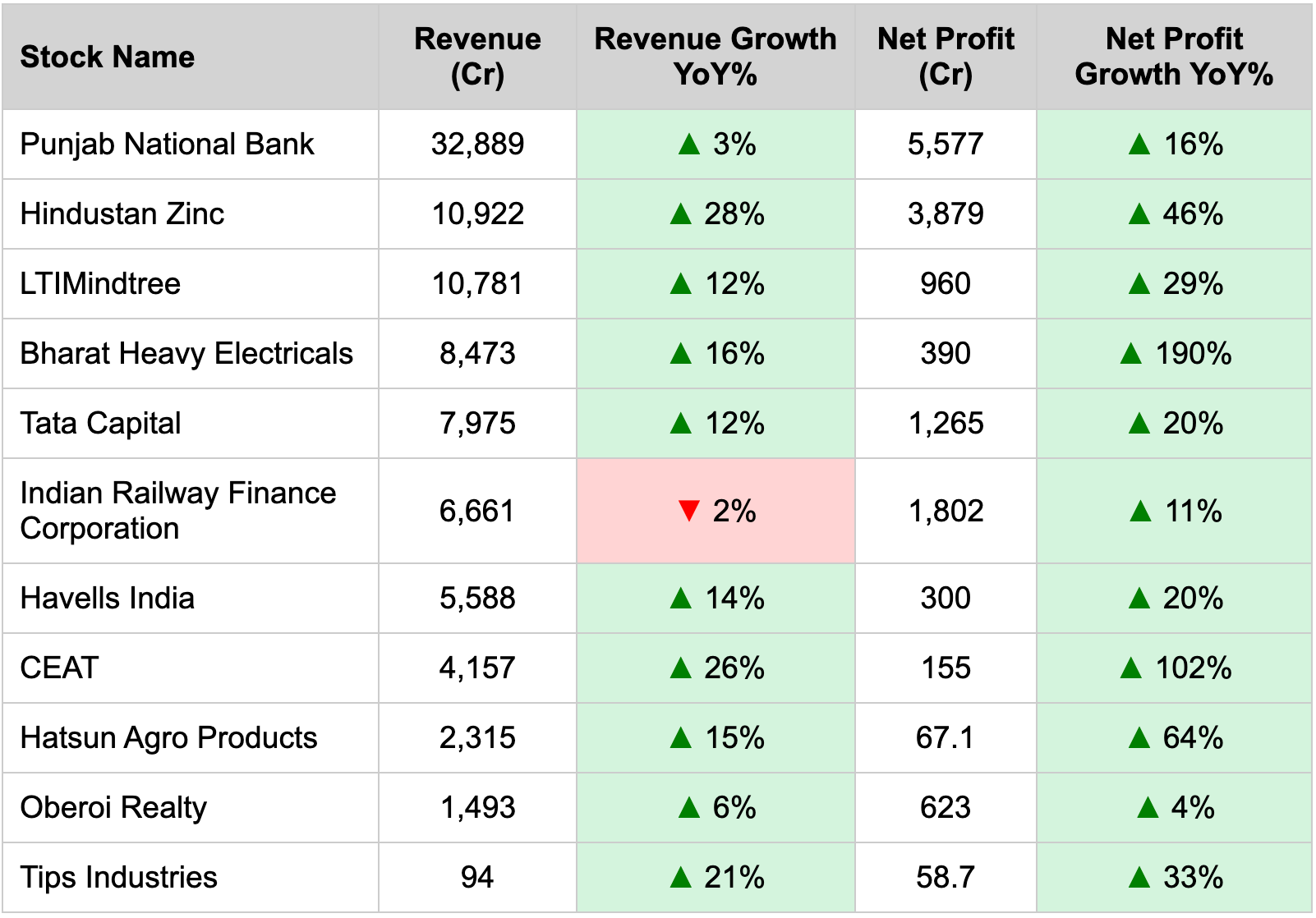Click Indian Railway Finance Corporation cell
The height and width of the screenshot is (918, 1316).
click(191, 511)
